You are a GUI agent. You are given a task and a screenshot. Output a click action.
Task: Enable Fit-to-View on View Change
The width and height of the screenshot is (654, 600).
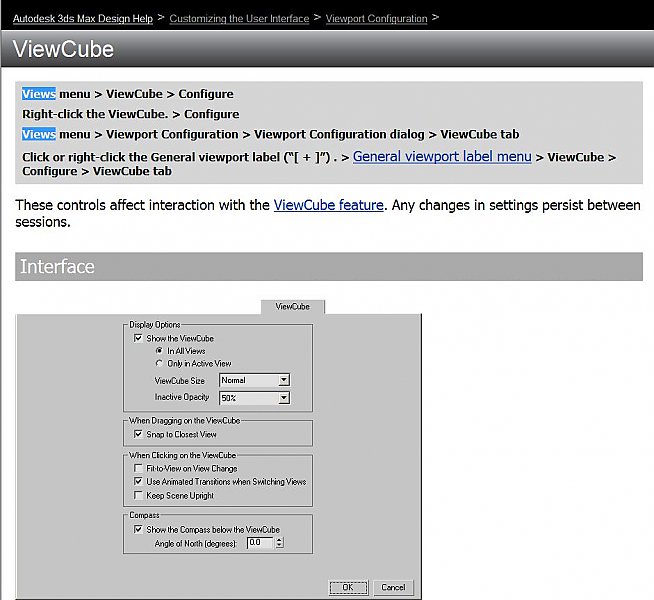coord(138,468)
